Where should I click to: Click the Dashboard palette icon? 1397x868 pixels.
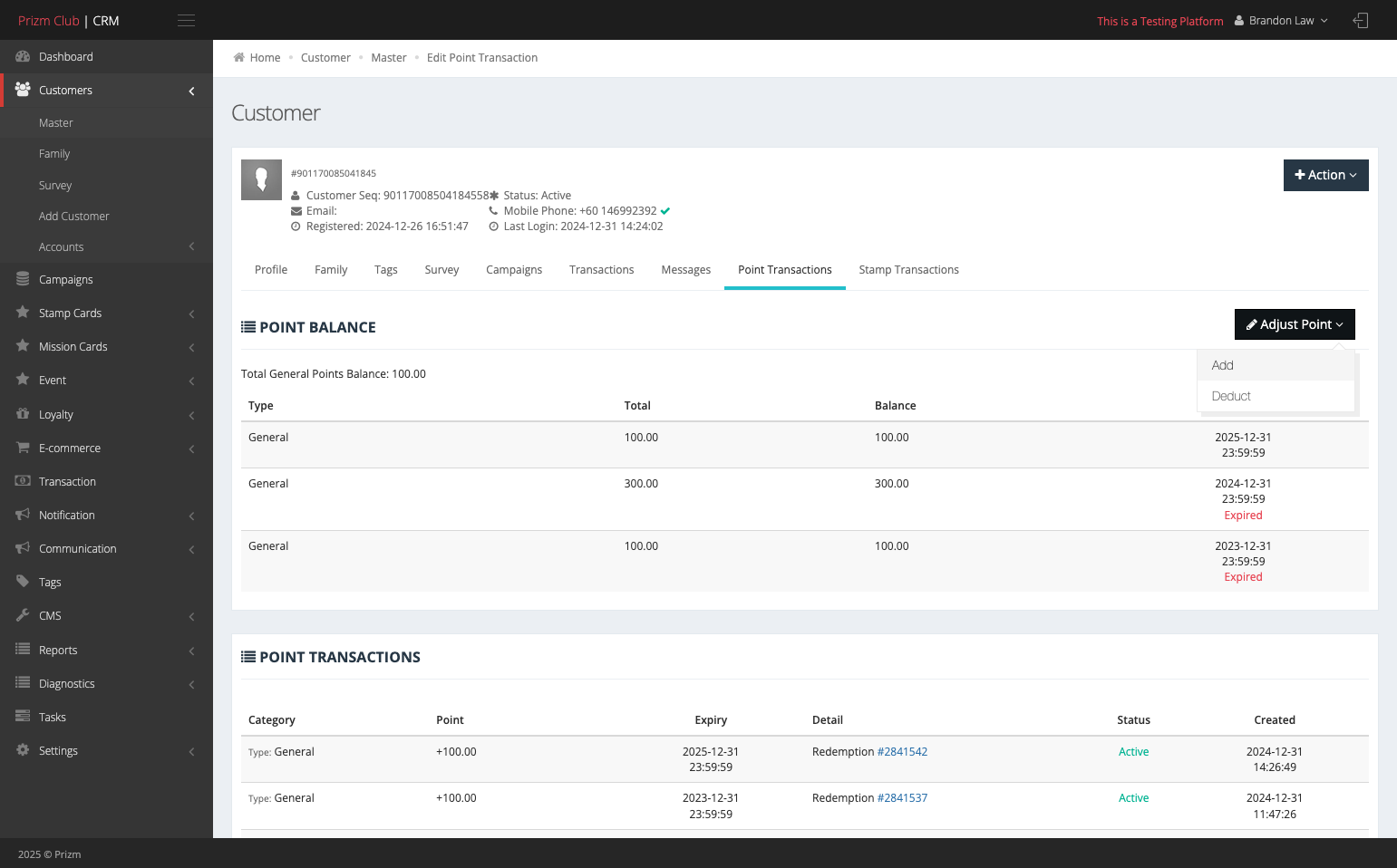point(23,56)
